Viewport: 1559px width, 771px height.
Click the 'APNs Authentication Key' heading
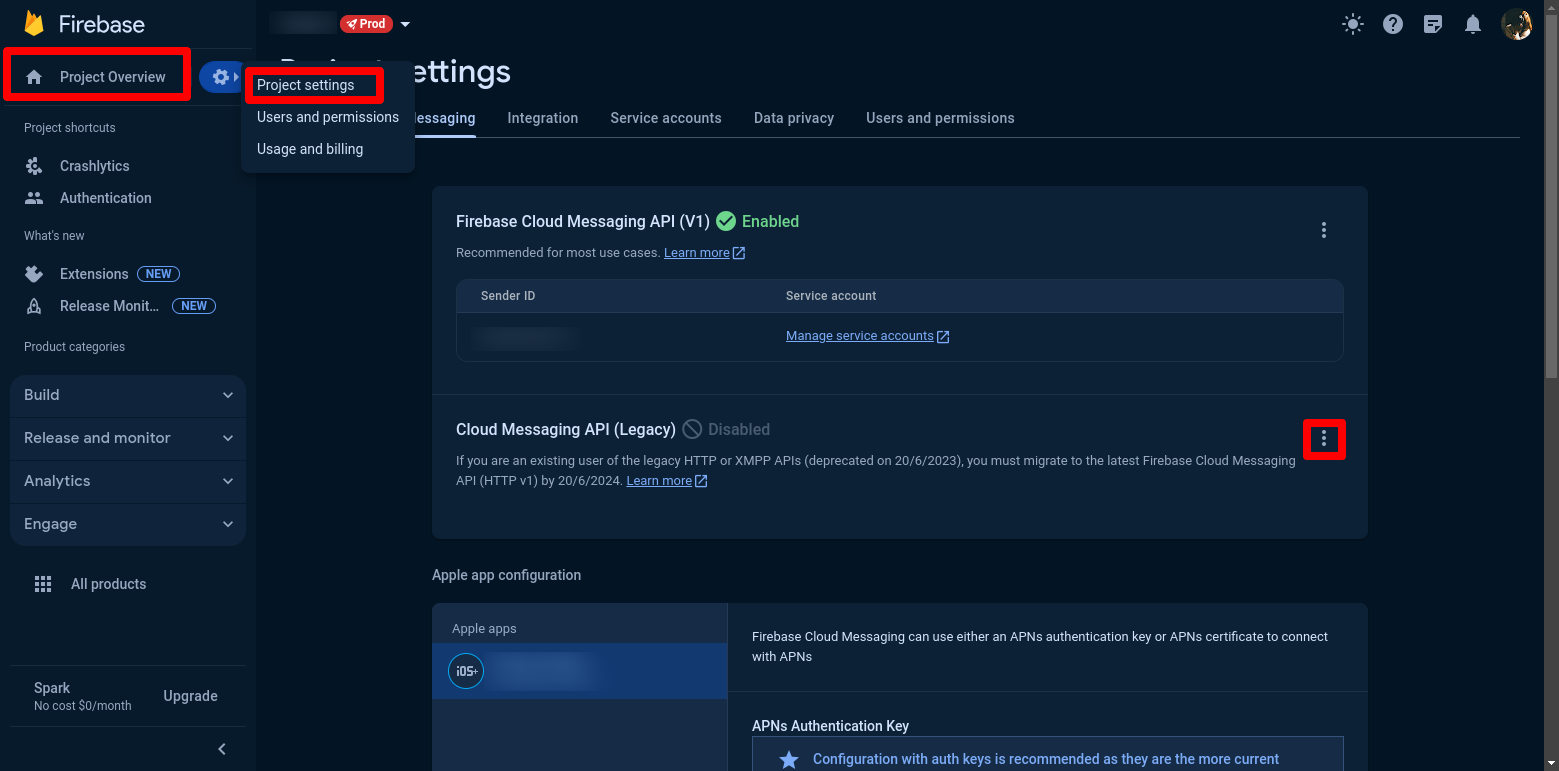(x=830, y=726)
